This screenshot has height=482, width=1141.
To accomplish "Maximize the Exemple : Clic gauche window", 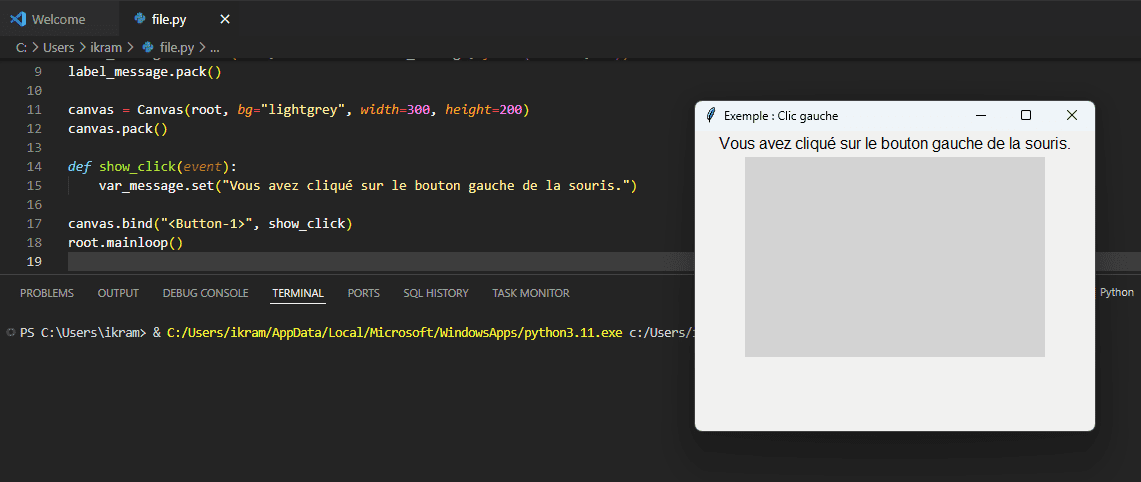I will (x=1026, y=115).
